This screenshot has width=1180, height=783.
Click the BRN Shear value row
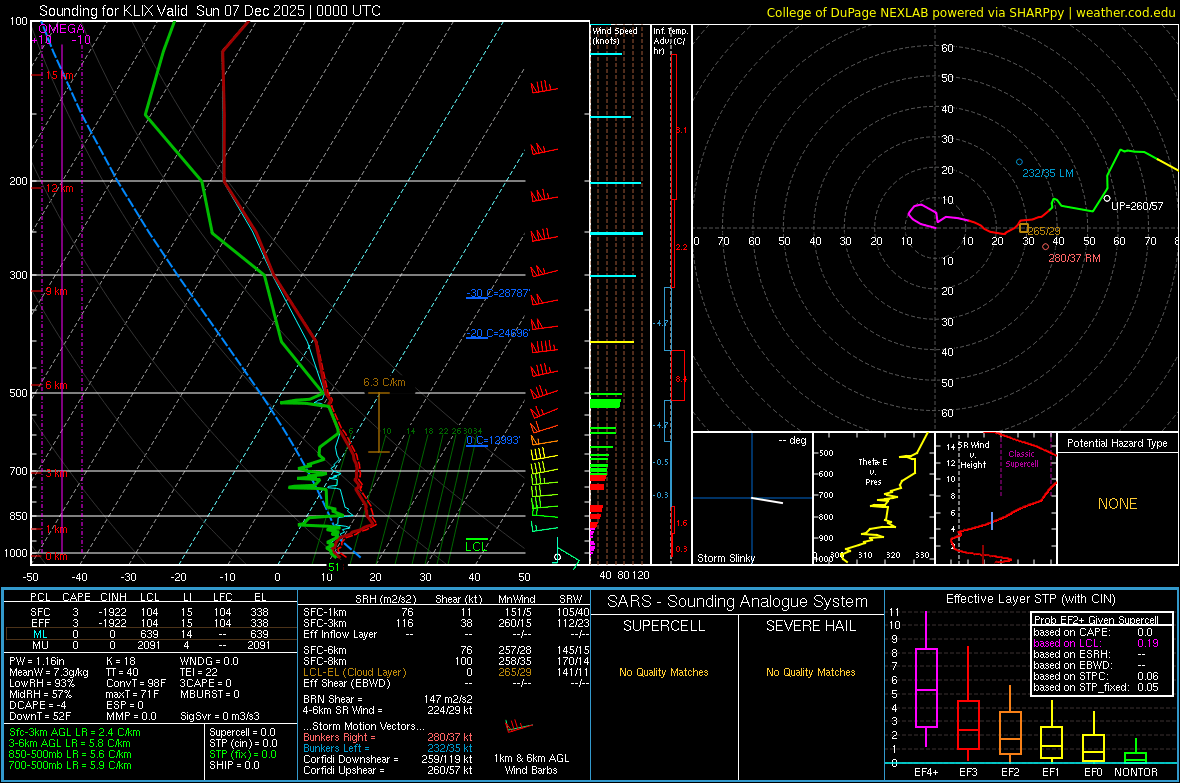tap(388, 699)
